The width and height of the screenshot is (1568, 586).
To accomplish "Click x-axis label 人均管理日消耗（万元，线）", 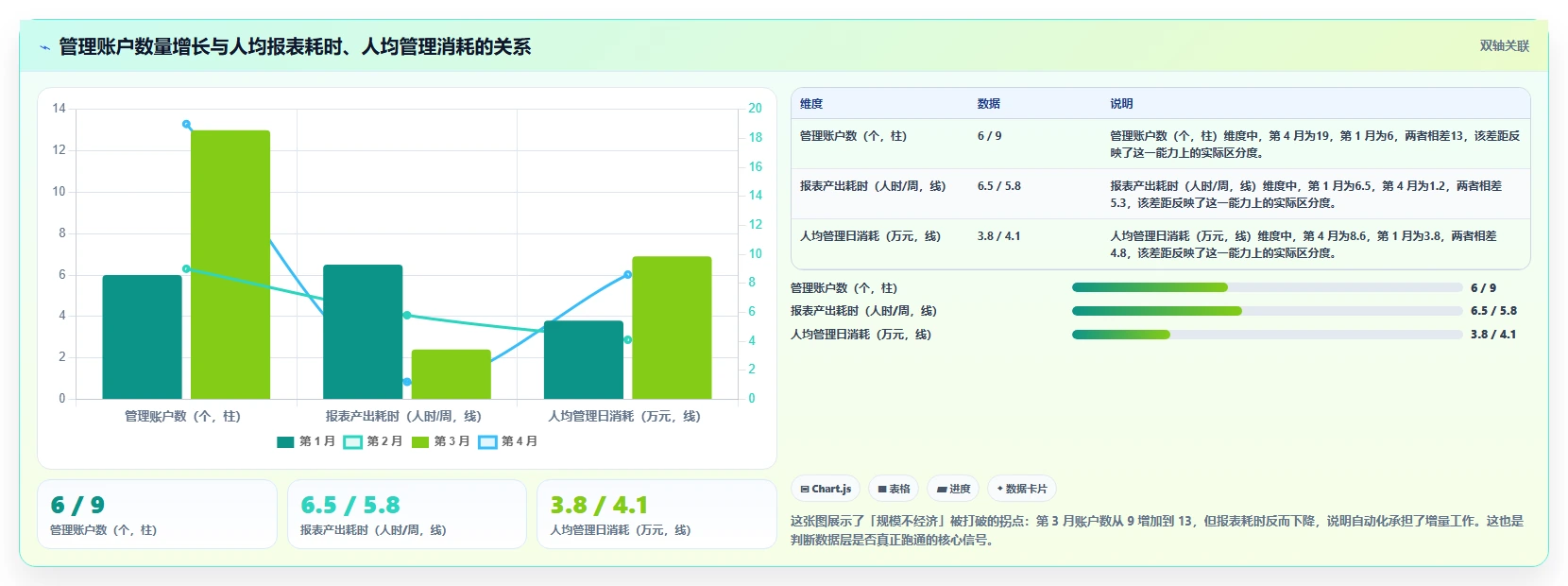I will pyautogui.click(x=624, y=416).
